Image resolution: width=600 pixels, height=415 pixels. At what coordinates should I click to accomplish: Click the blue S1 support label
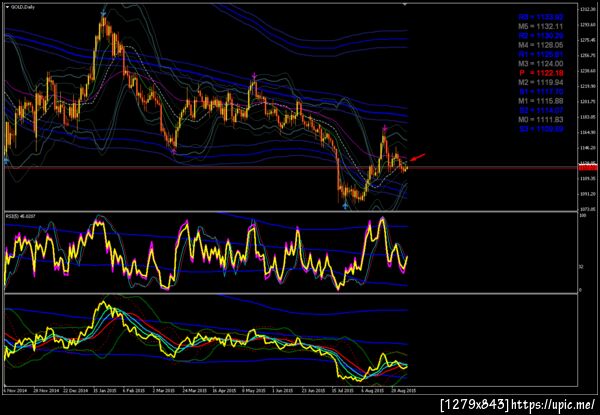[541, 92]
